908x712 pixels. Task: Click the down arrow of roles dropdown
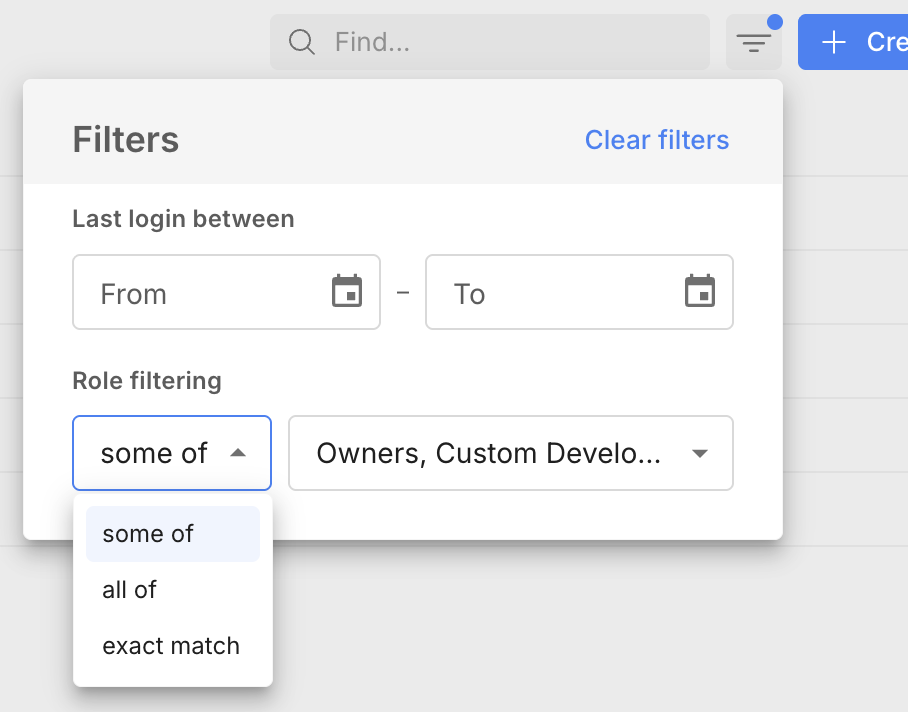(700, 453)
